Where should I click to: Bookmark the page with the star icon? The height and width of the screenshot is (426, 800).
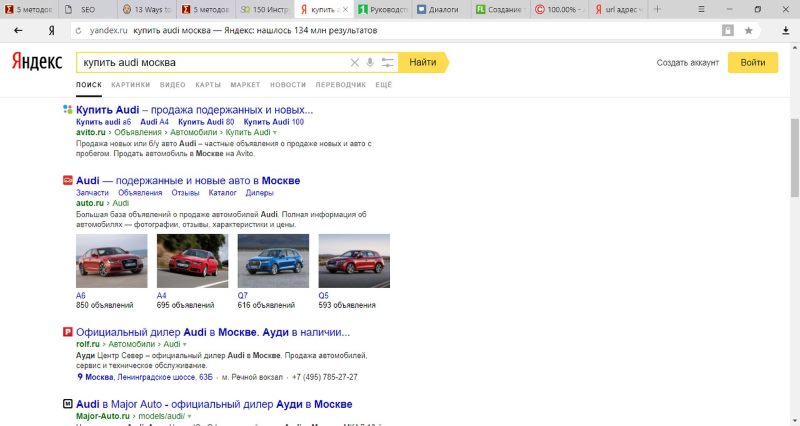(748, 31)
